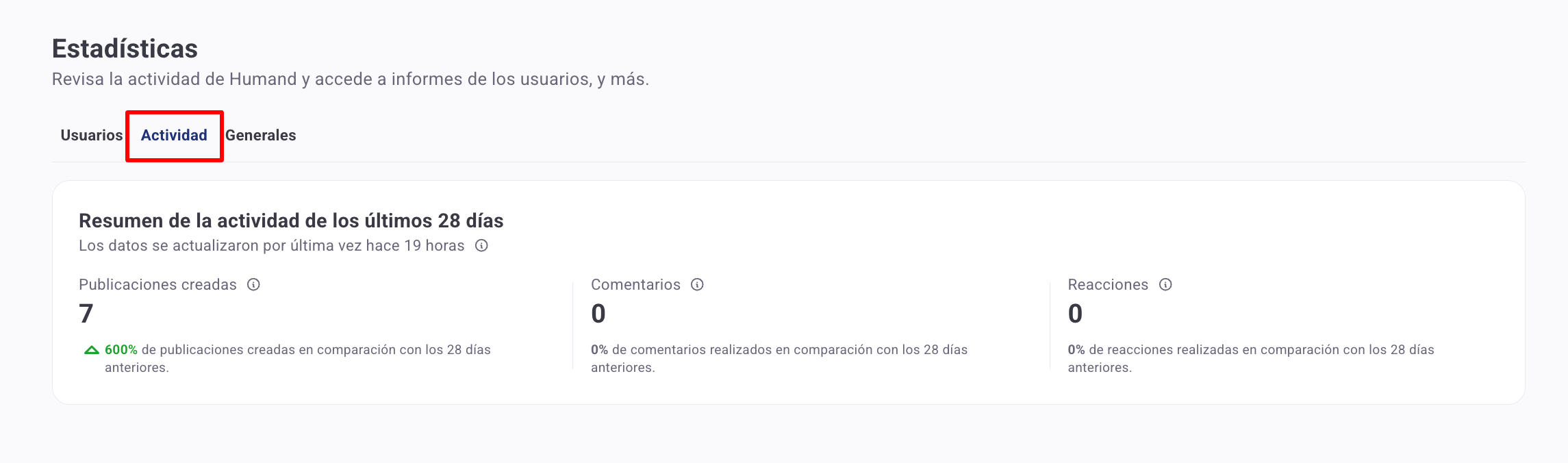The width and height of the screenshot is (1568, 463).
Task: Click the Publicaciones creadas label
Action: (x=157, y=284)
